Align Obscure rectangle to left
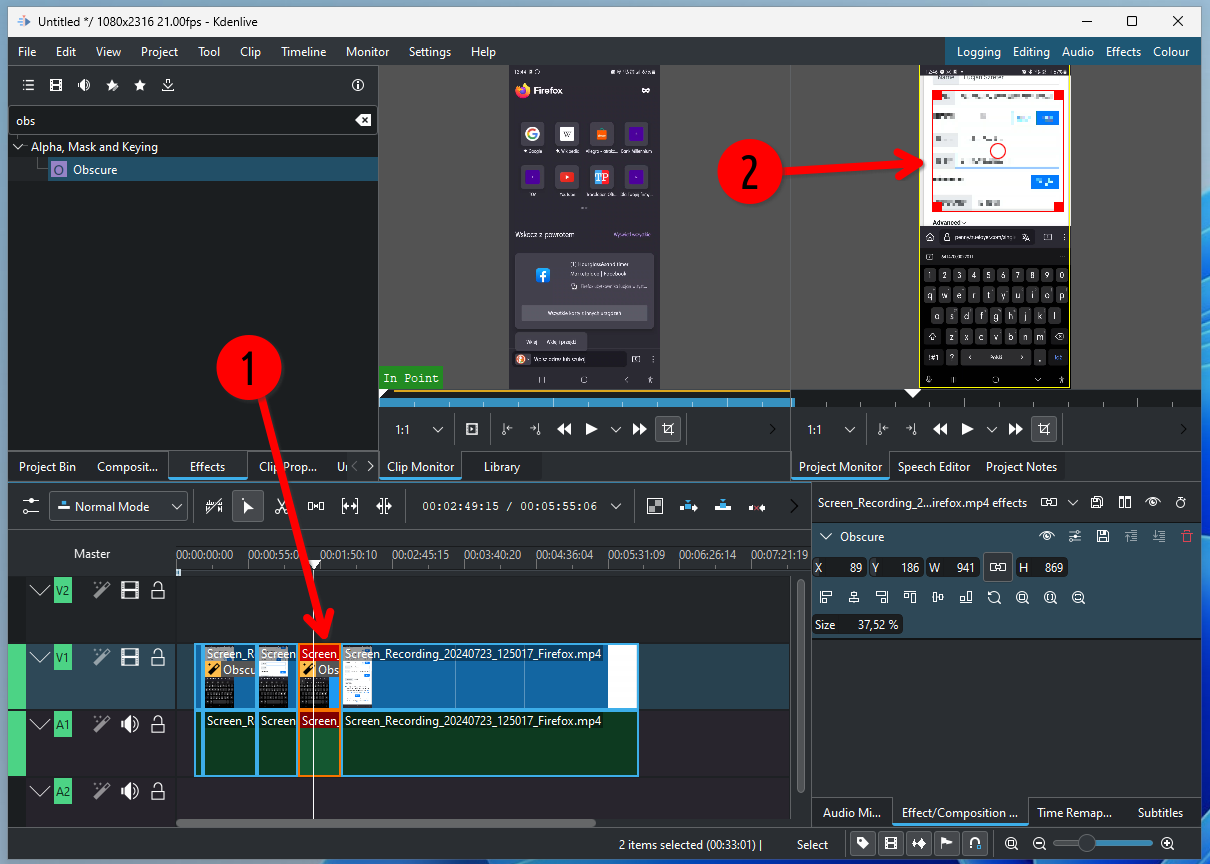Image resolution: width=1210 pixels, height=864 pixels. [x=826, y=597]
